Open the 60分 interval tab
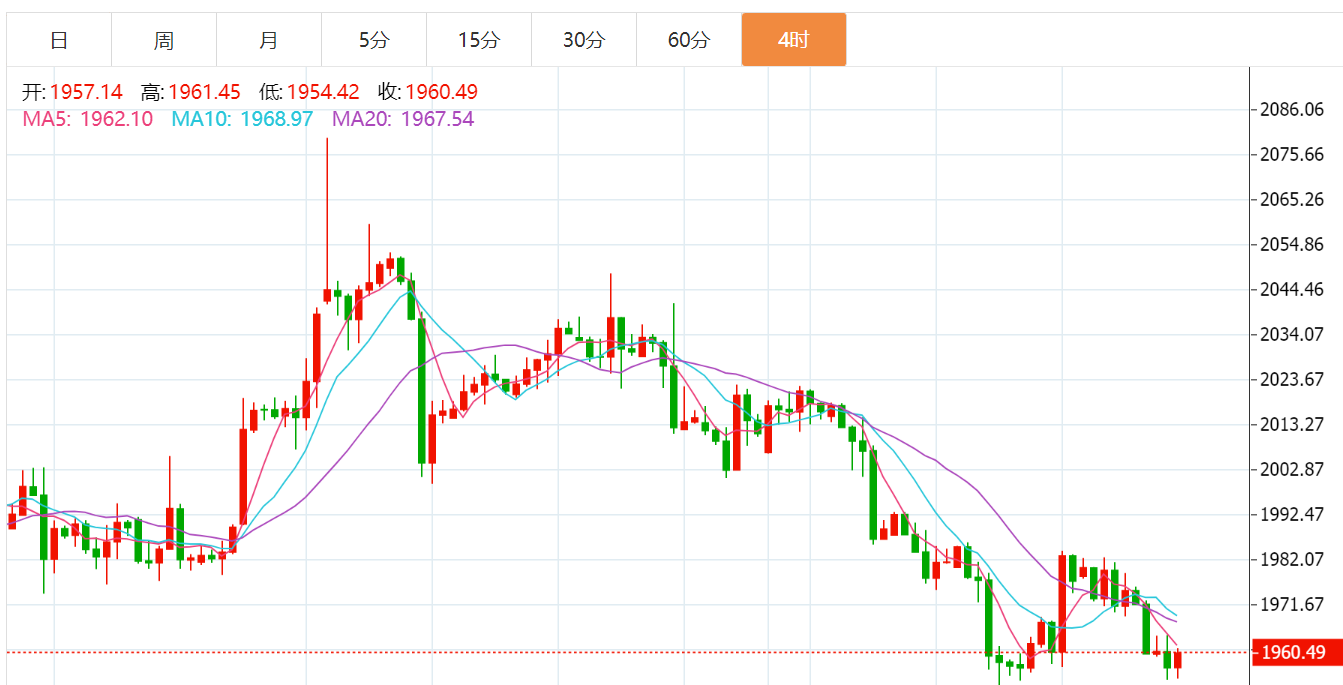1343x685 pixels. coord(689,40)
